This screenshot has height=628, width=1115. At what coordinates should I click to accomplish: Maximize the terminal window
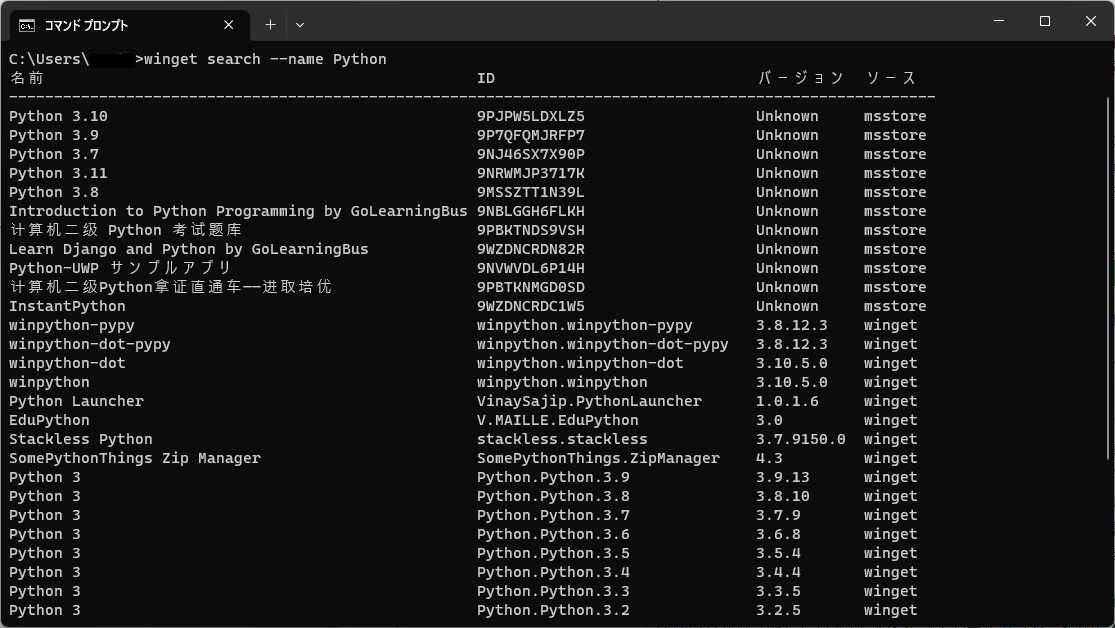[x=1045, y=21]
